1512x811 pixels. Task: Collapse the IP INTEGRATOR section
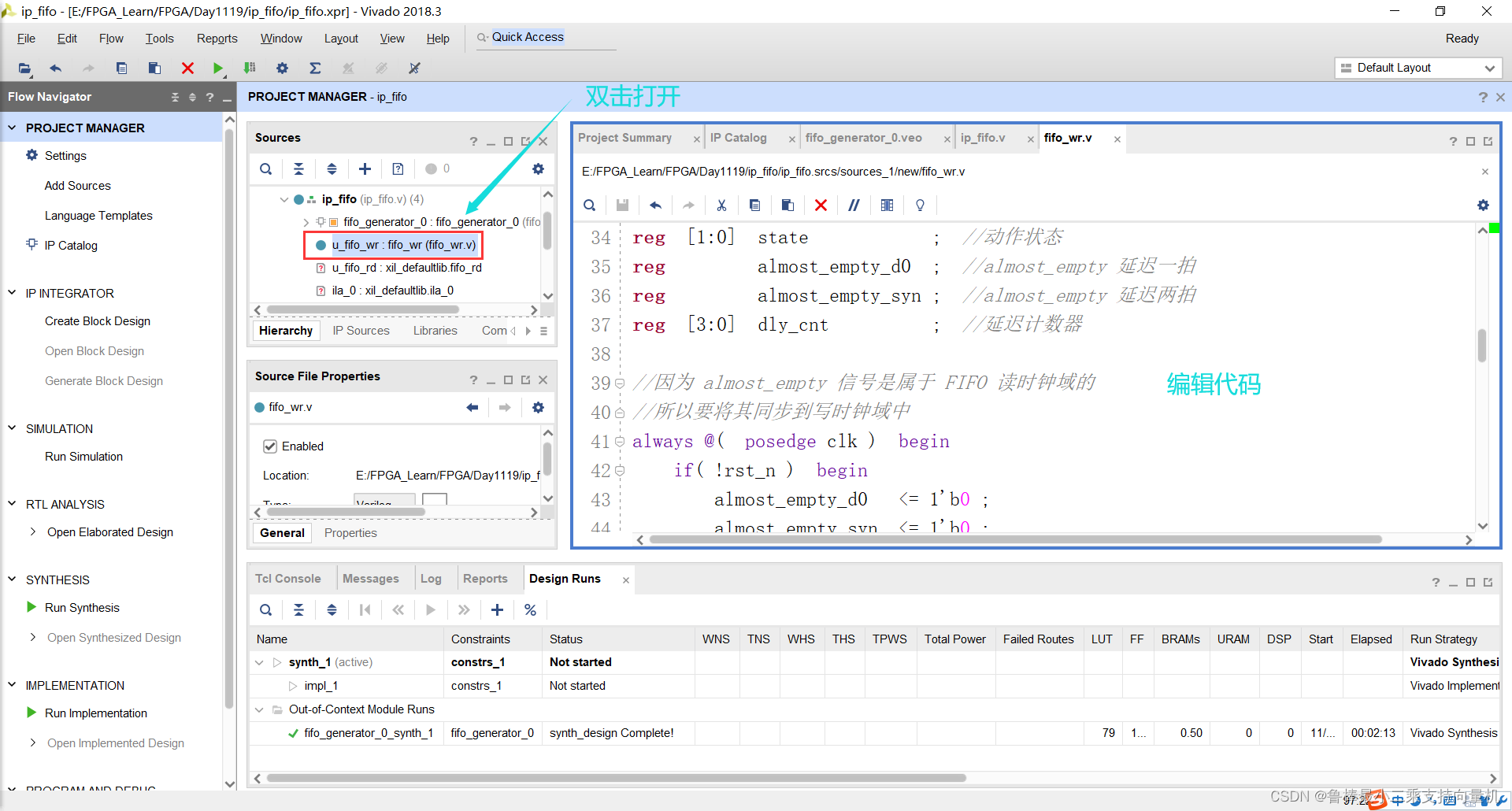tap(12, 293)
